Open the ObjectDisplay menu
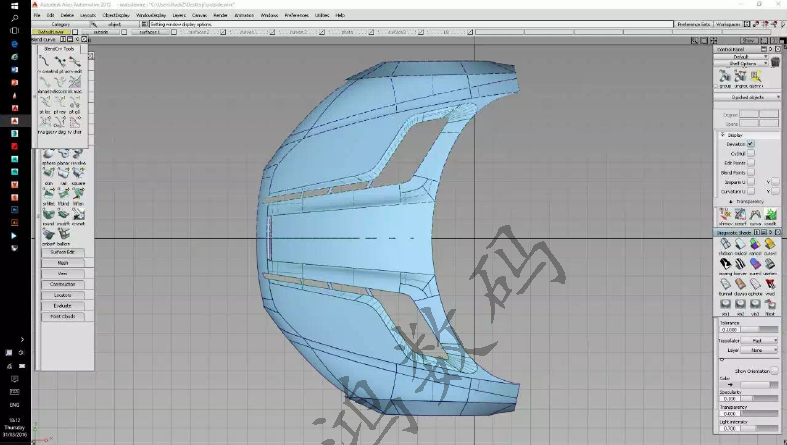The width and height of the screenshot is (787, 445). (x=116, y=16)
